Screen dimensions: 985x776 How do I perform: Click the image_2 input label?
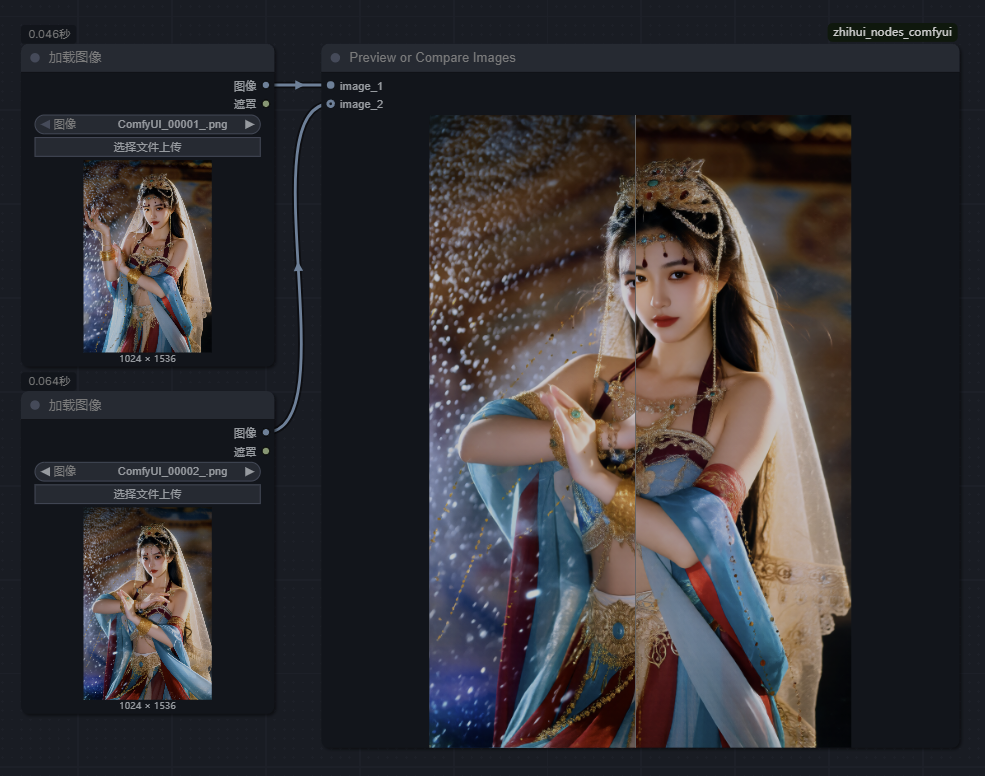pyautogui.click(x=361, y=104)
